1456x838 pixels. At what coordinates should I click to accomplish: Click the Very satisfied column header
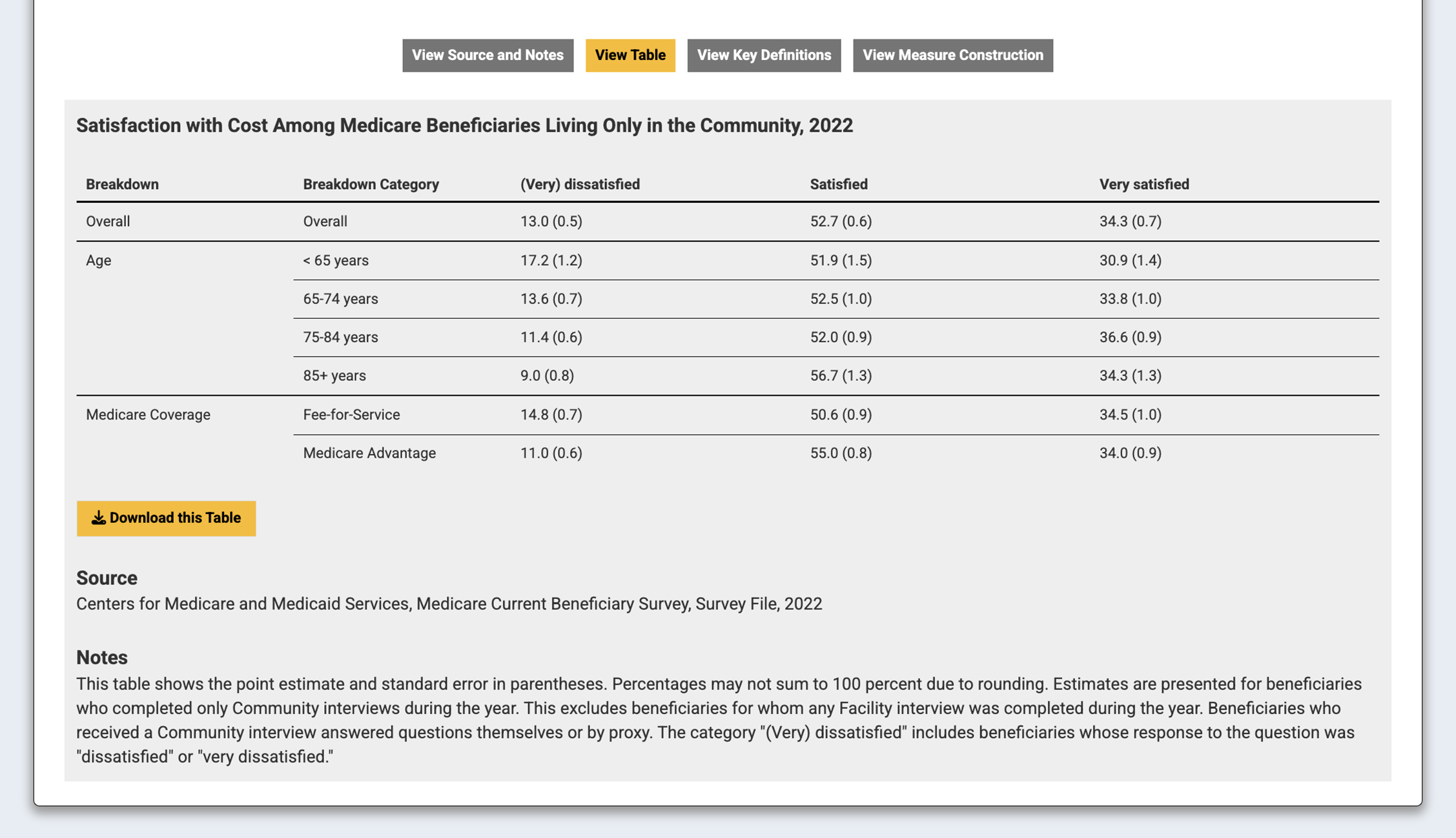[x=1143, y=185]
